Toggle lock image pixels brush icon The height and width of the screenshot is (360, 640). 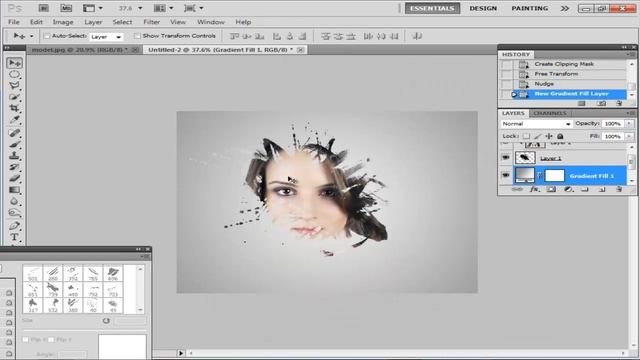tap(538, 136)
